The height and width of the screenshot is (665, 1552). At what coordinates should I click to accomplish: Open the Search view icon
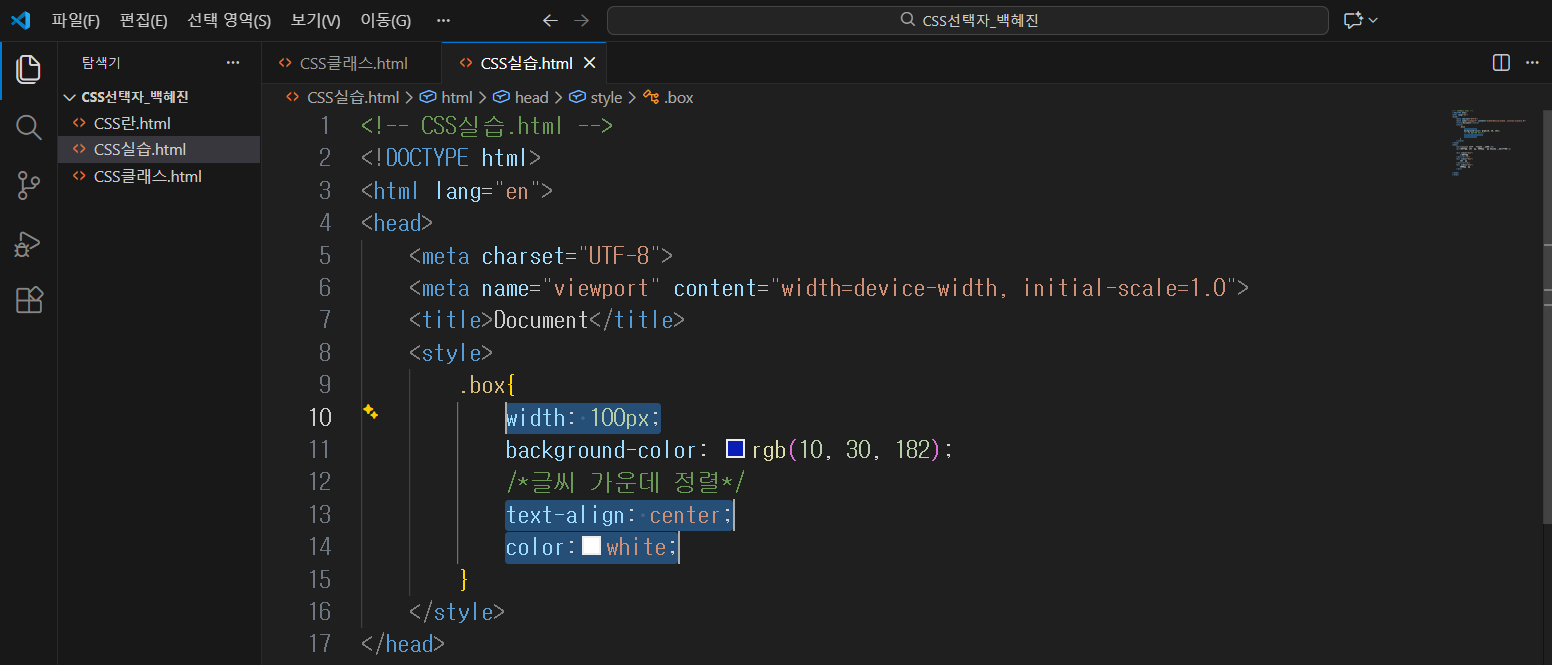[29, 127]
